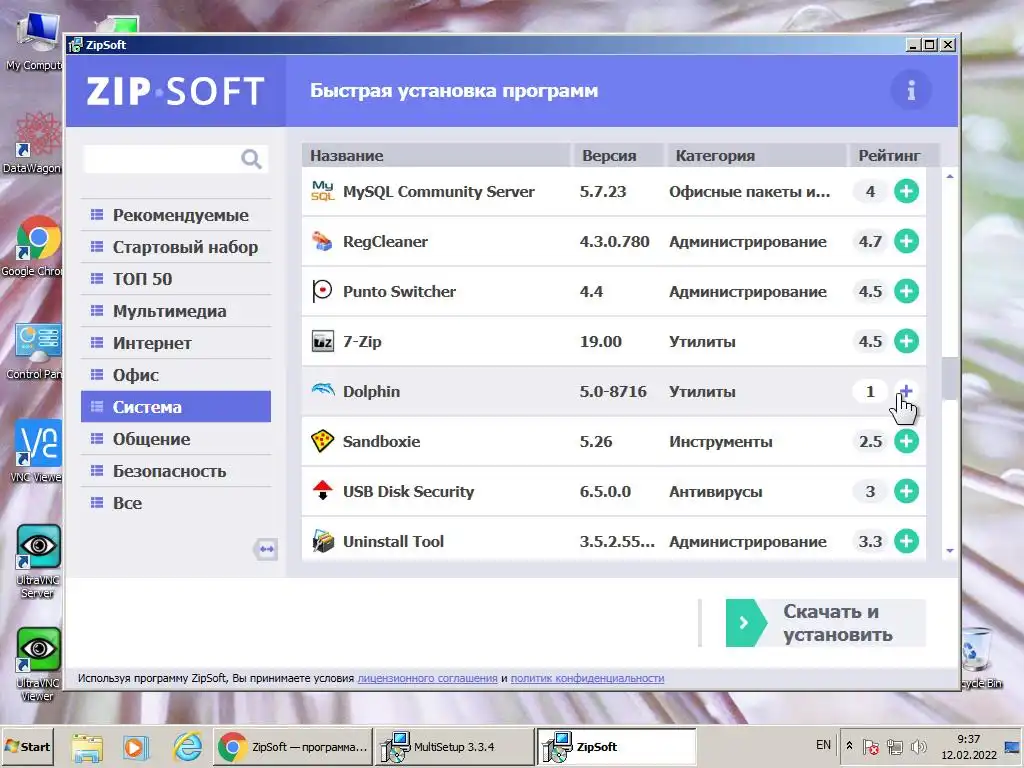
Task: Click the RegCleaner program icon
Action: [x=322, y=241]
